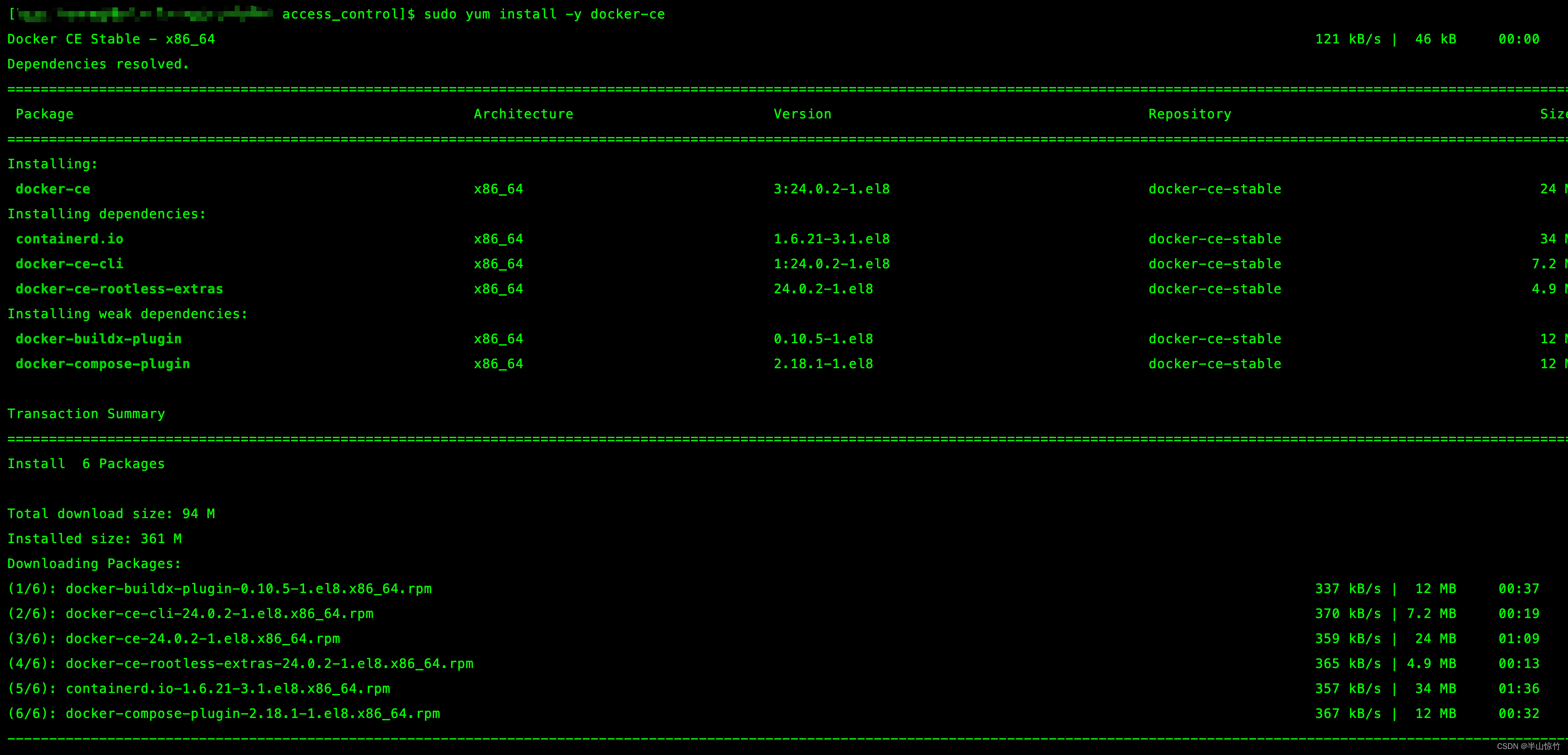Click the '337 kB/s' download speed
This screenshot has height=755, width=1568.
[1348, 589]
